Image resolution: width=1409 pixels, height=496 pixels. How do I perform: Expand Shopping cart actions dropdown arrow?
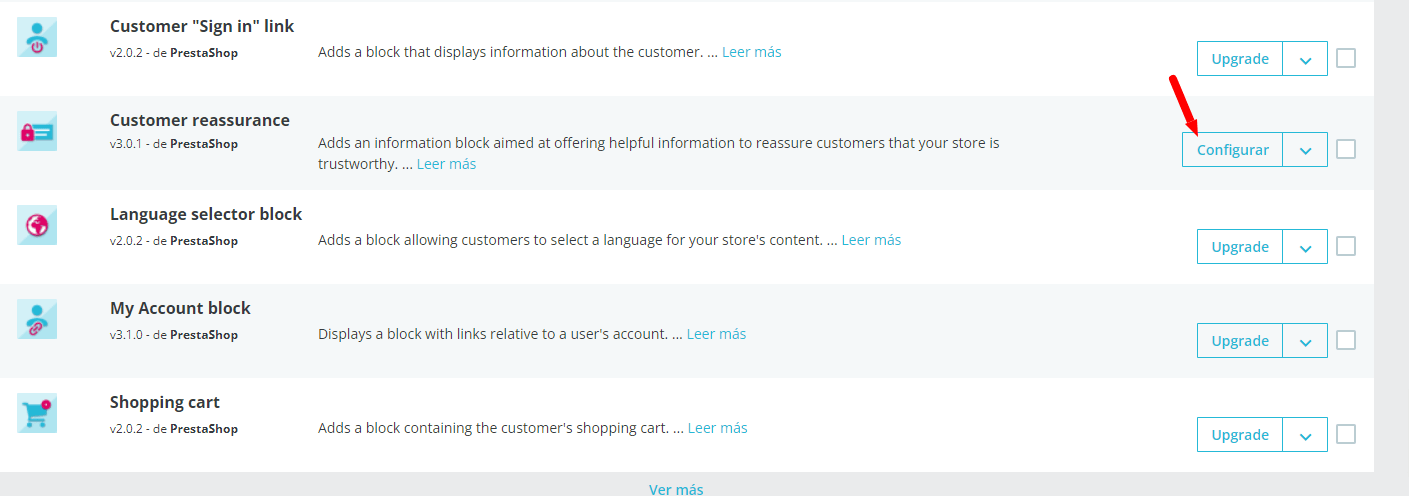pyautogui.click(x=1305, y=435)
